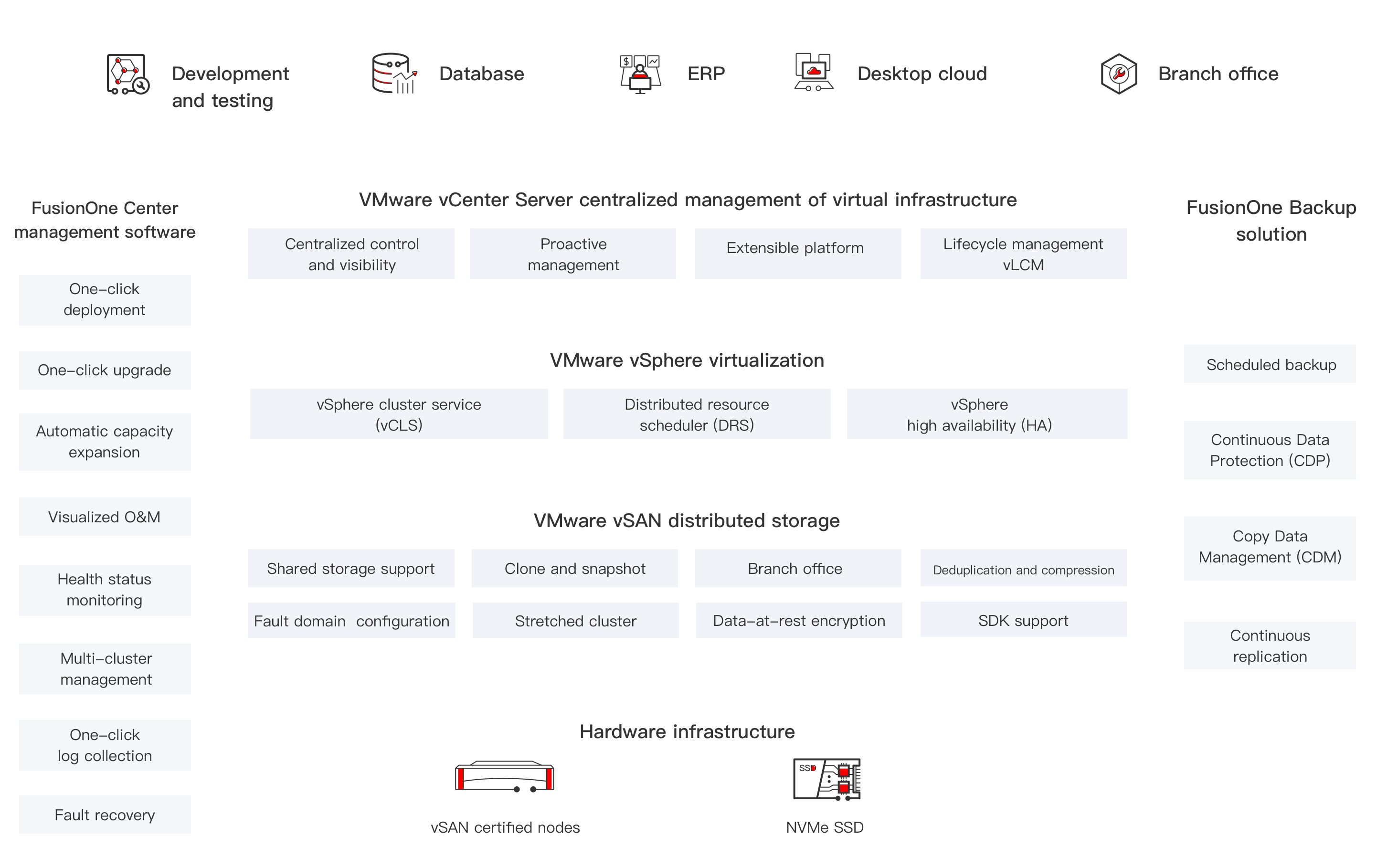The width and height of the screenshot is (1377, 868).
Task: Click the Visualized O&M box
Action: click(x=105, y=516)
